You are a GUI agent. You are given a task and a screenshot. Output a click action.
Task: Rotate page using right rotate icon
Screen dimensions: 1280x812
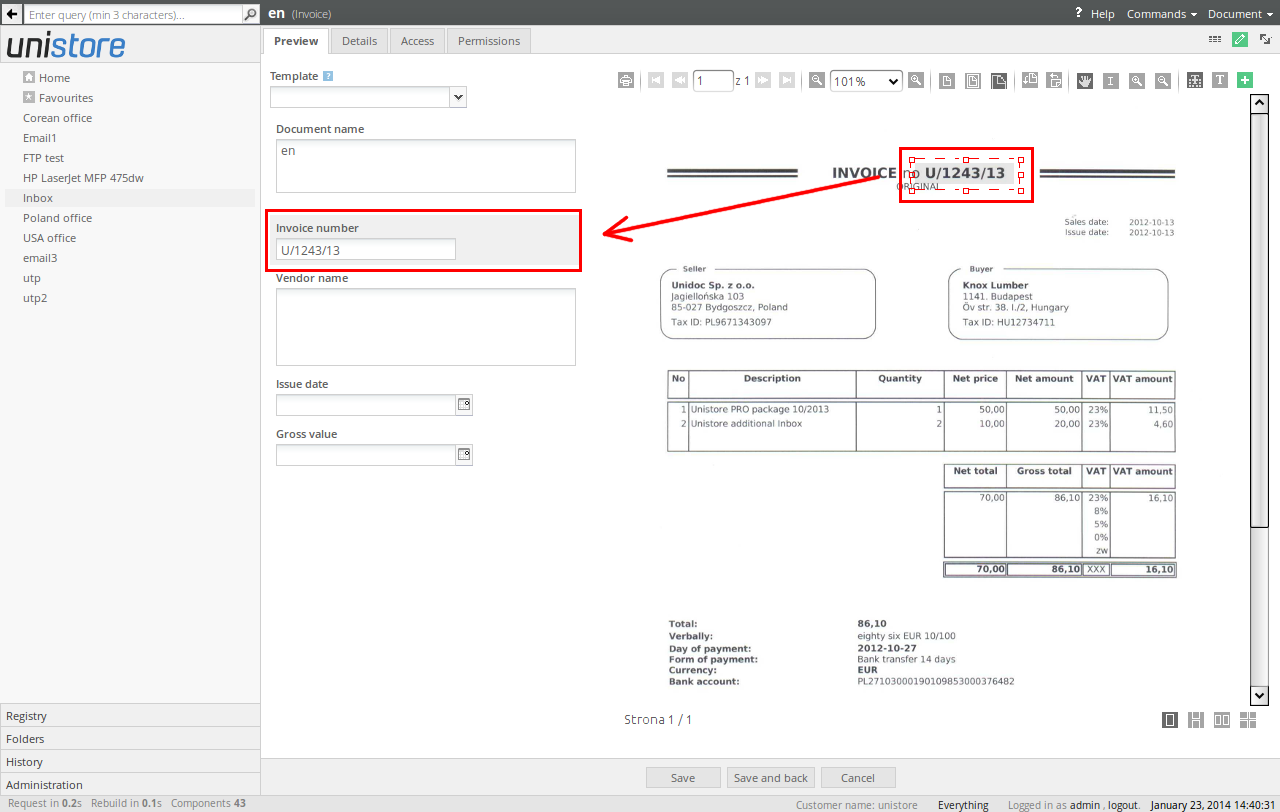pos(1054,81)
